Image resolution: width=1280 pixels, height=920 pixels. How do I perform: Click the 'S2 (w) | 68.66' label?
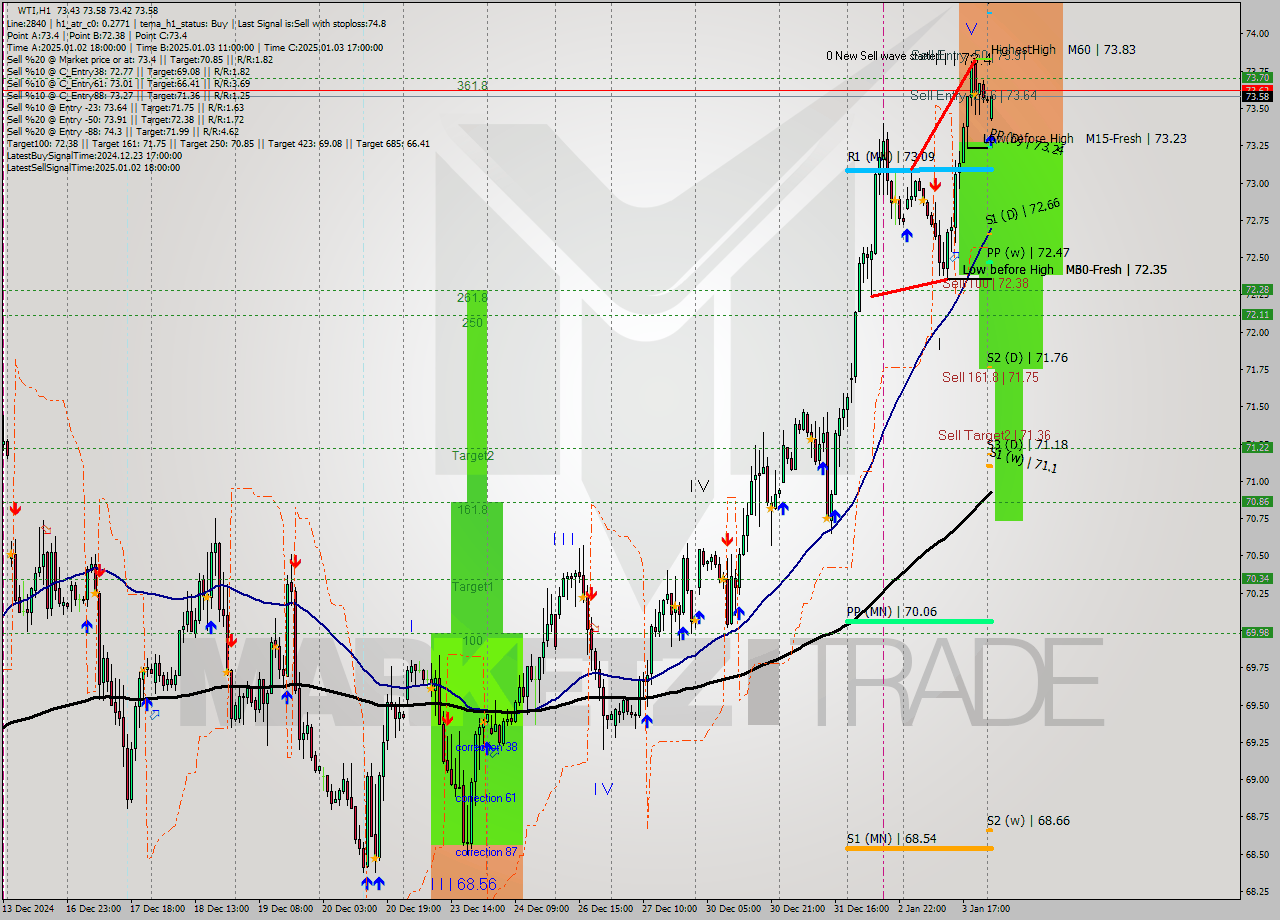[1028, 821]
